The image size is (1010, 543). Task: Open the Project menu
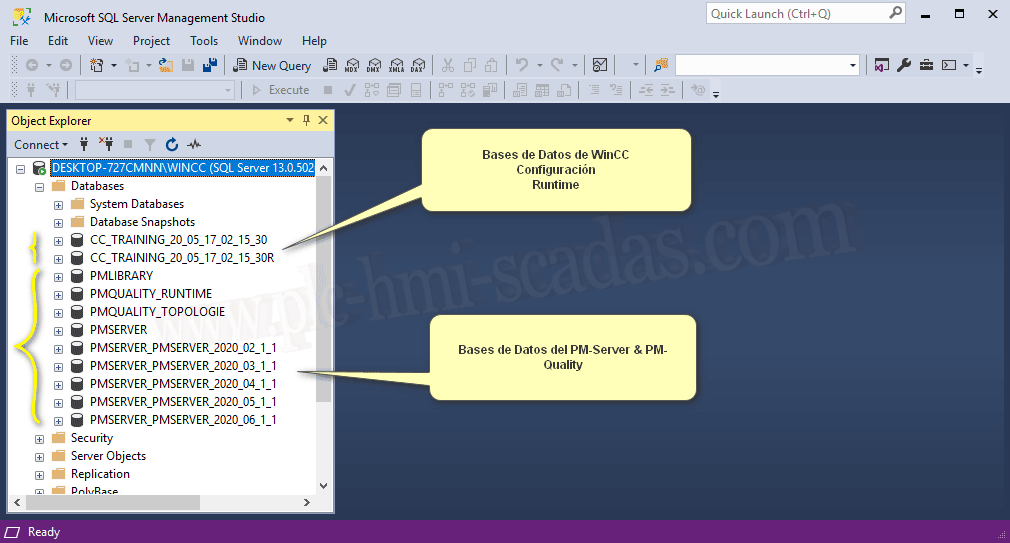coord(151,41)
